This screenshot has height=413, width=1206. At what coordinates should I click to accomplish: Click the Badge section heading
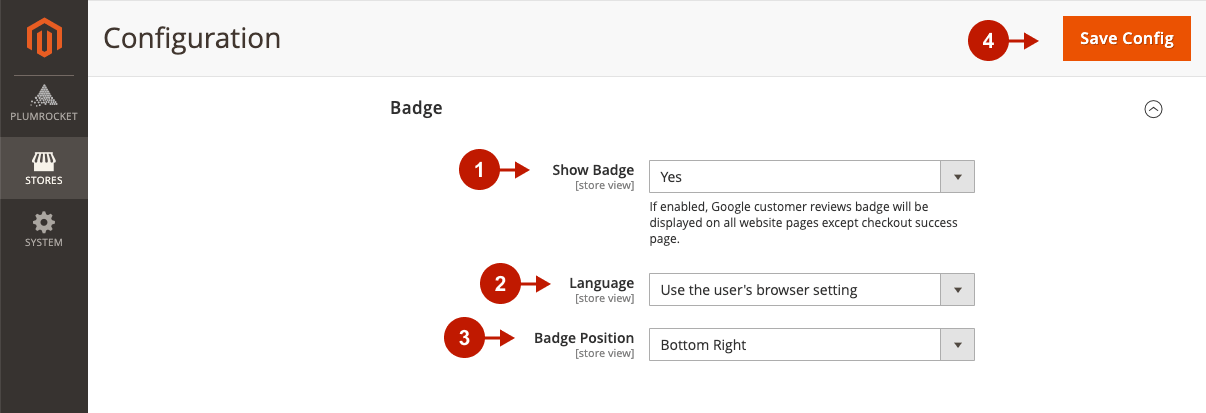coord(416,107)
